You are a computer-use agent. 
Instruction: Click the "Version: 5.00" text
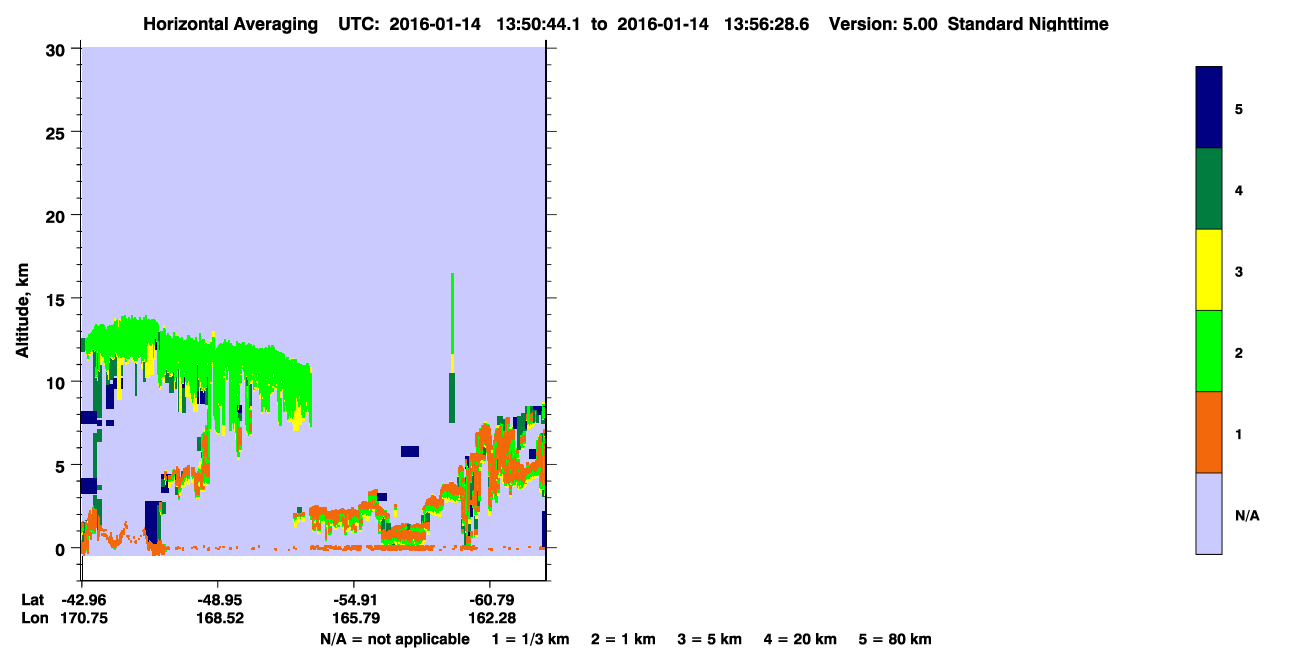click(x=883, y=24)
